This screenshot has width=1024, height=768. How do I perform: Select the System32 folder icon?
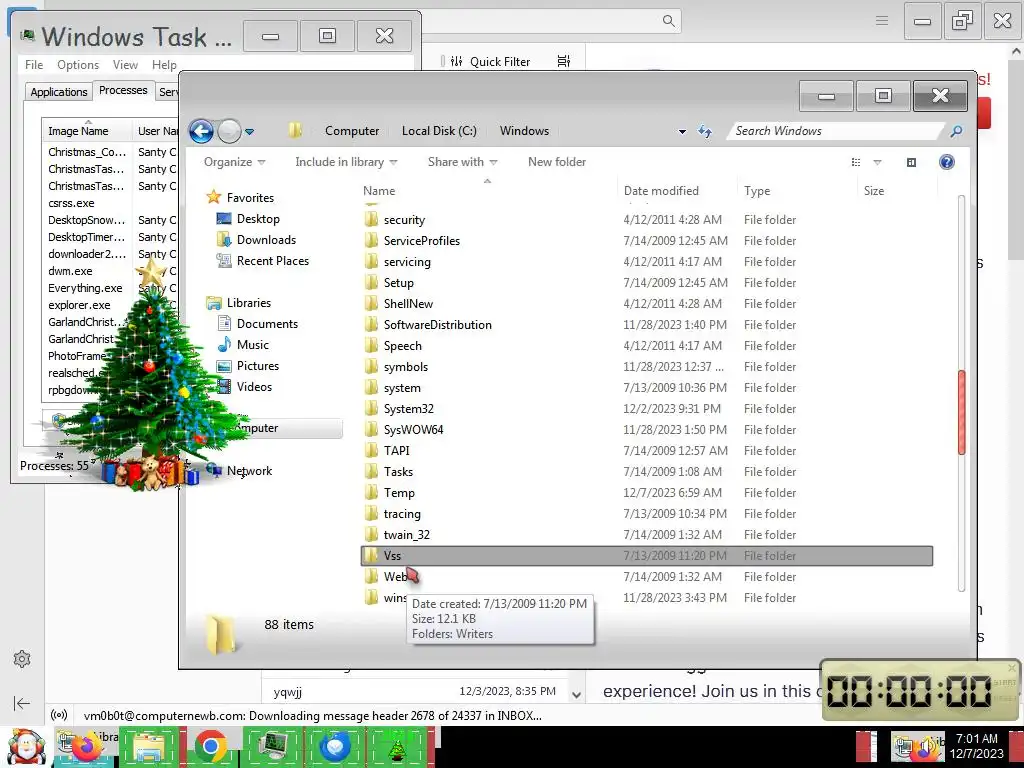coord(371,408)
